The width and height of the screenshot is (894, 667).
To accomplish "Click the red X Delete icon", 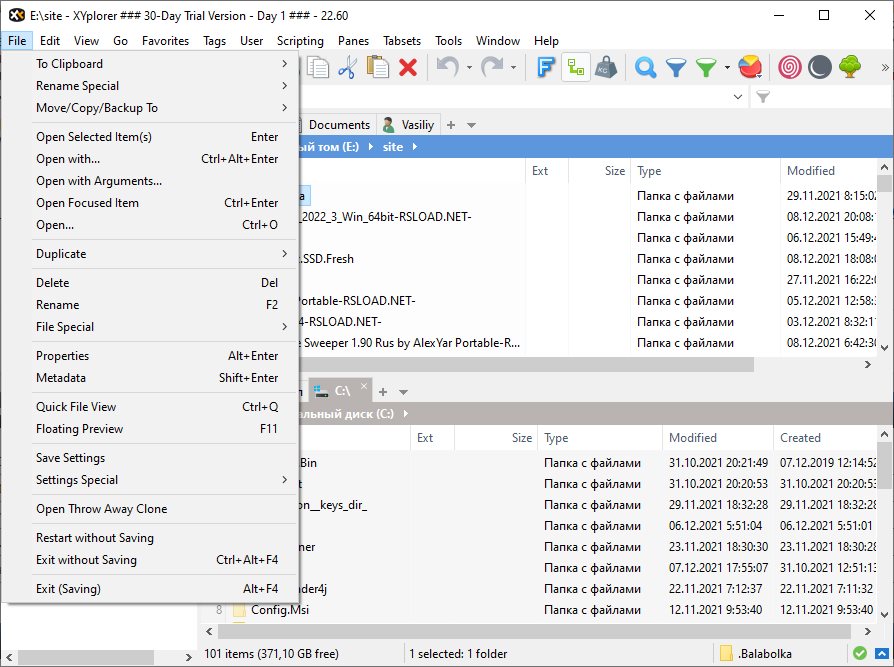I will (x=408, y=67).
